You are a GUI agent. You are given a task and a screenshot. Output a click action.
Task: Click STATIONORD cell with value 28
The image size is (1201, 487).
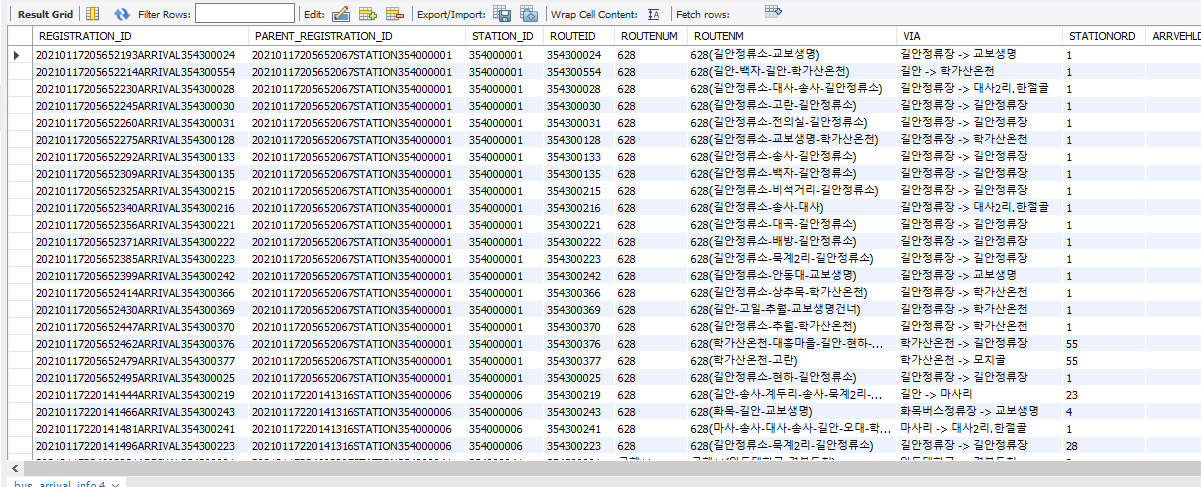(x=1104, y=446)
